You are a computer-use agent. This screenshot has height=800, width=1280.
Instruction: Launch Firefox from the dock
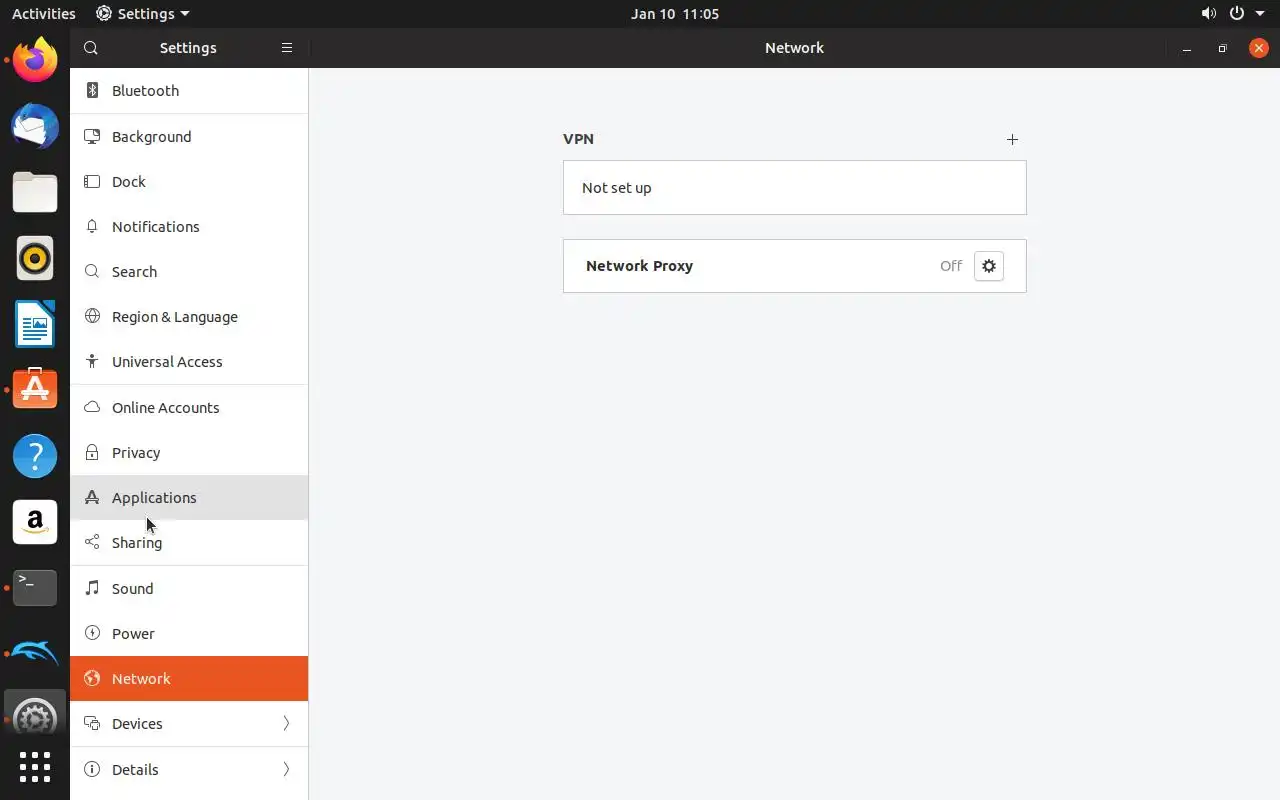click(35, 60)
